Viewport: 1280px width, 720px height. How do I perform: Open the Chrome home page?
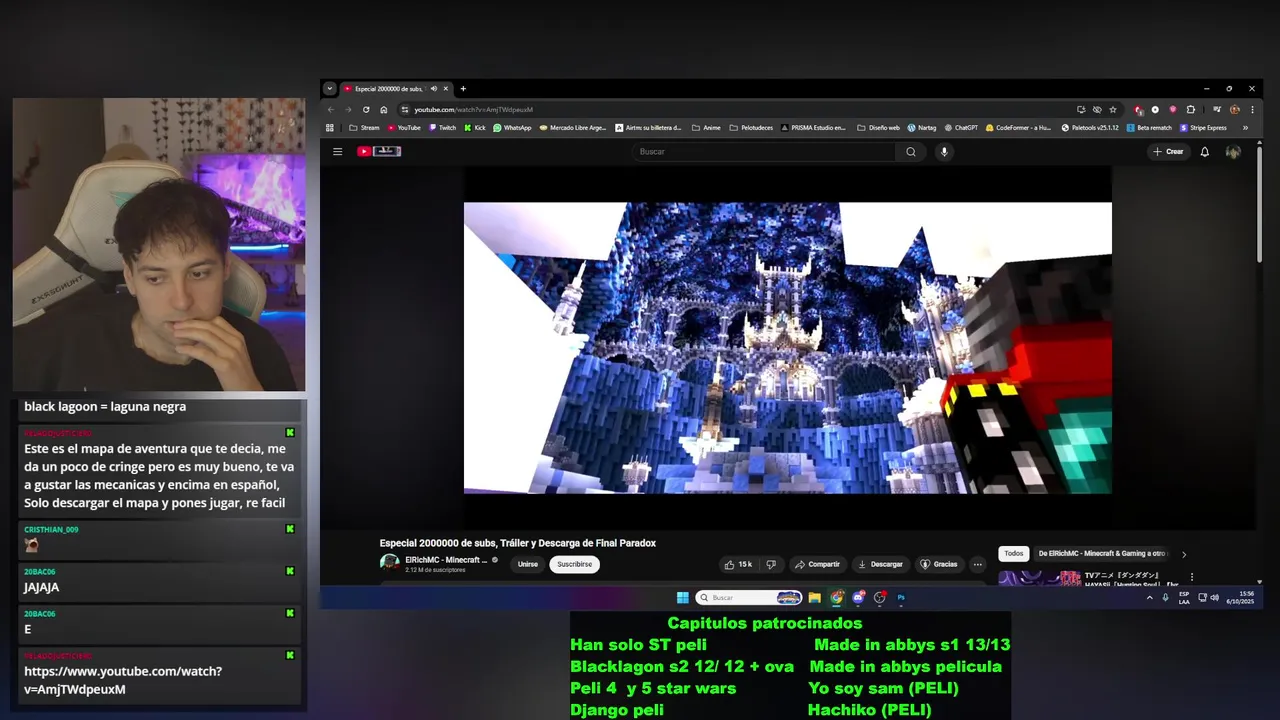pyautogui.click(x=383, y=110)
